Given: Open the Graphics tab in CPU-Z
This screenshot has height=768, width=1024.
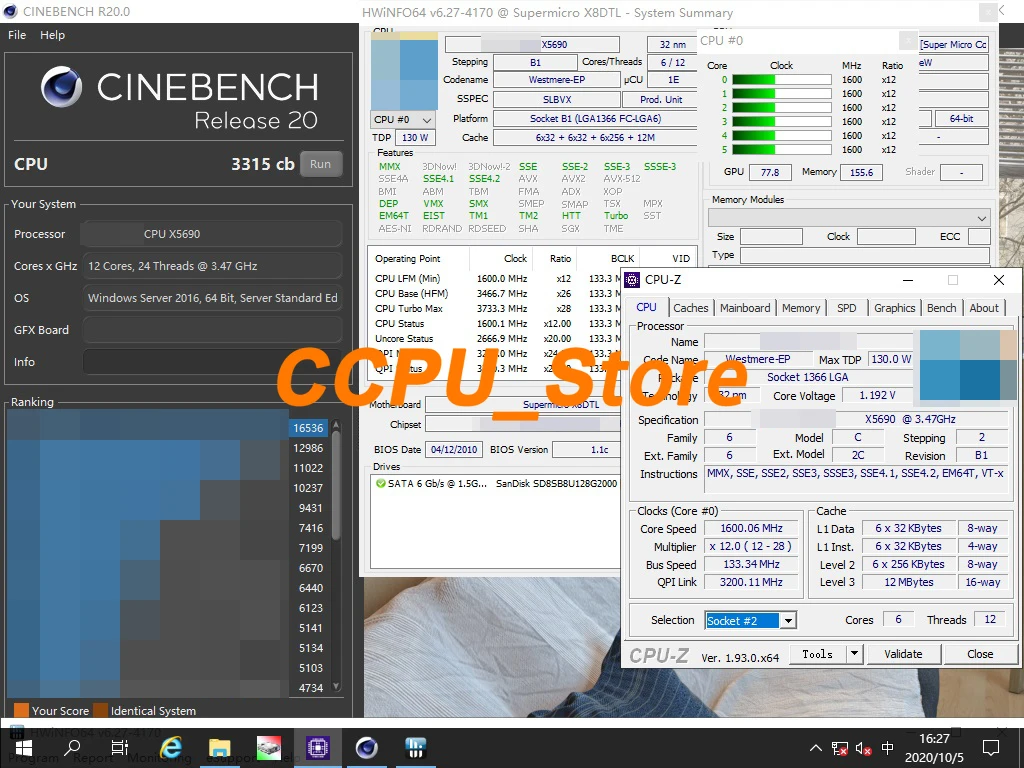Looking at the screenshot, I should [x=895, y=308].
